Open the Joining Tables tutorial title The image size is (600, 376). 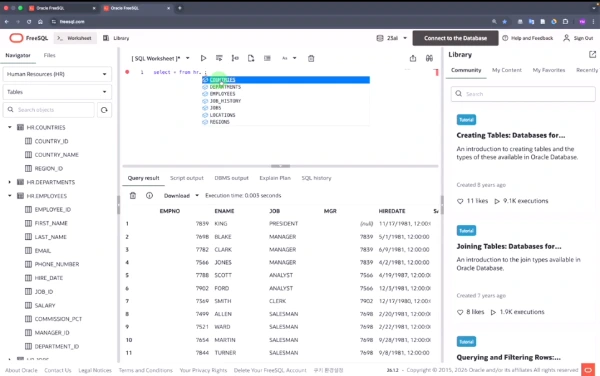pos(509,246)
